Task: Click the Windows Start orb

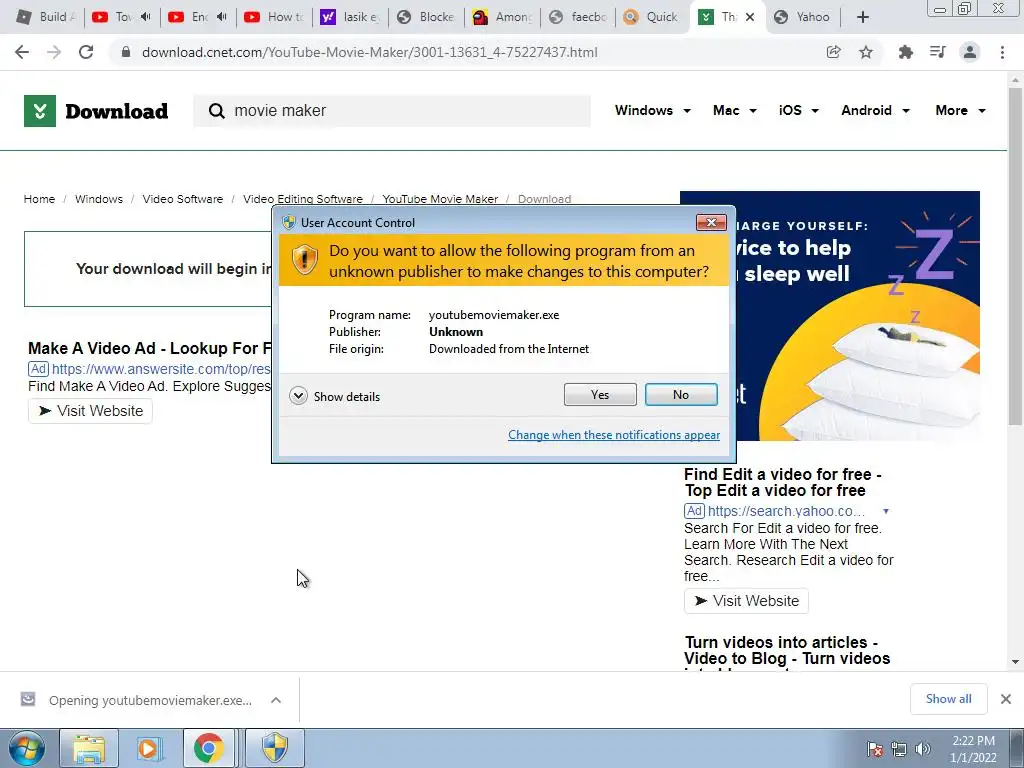Action: click(x=27, y=748)
